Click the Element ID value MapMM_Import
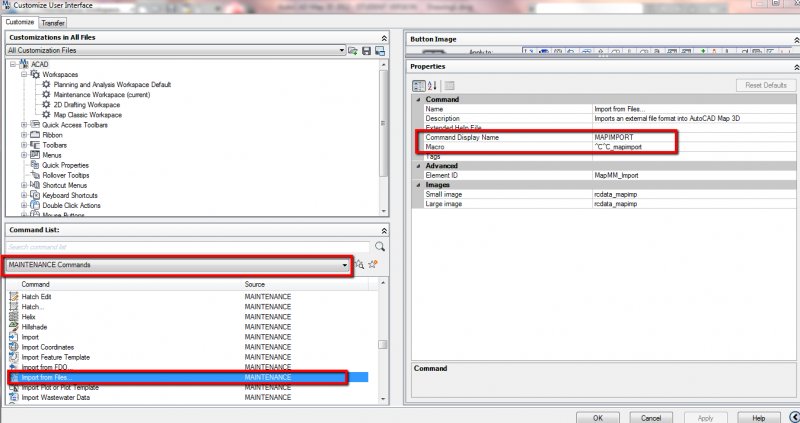 pyautogui.click(x=616, y=175)
